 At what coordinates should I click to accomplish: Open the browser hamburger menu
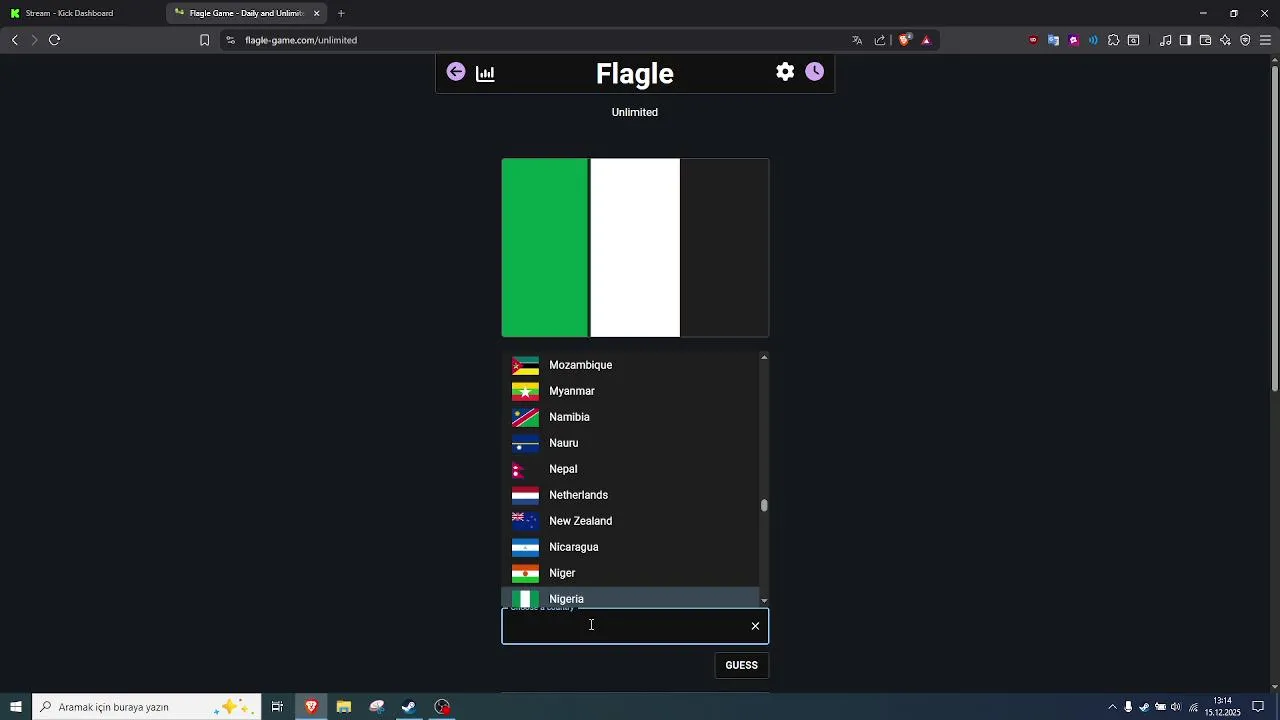tap(1265, 40)
